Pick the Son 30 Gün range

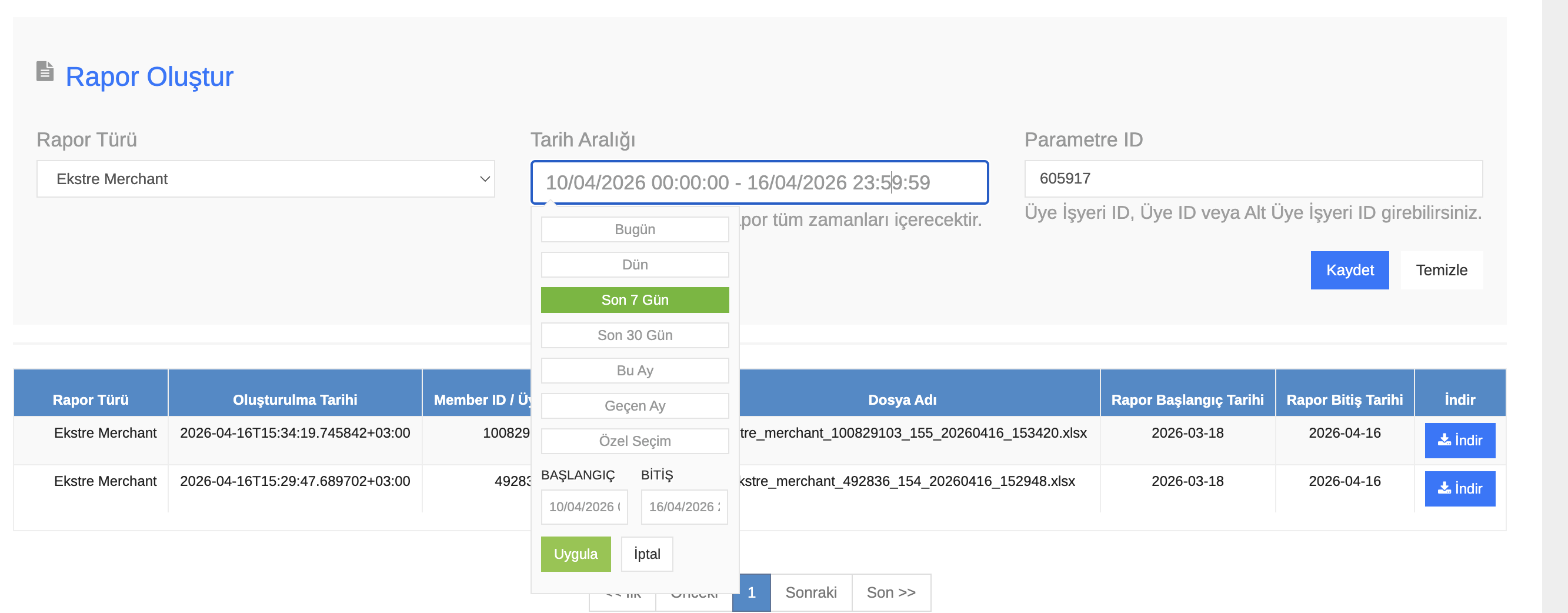[x=634, y=335]
